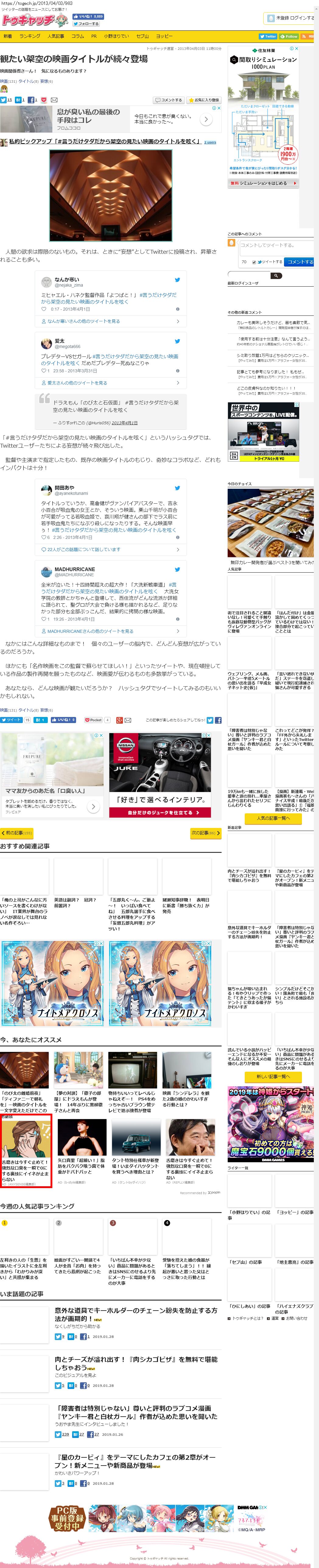Click the Facebook share icon beside シェアしてね
Image resolution: width=319 pixels, height=1568 pixels.
click(x=218, y=720)
